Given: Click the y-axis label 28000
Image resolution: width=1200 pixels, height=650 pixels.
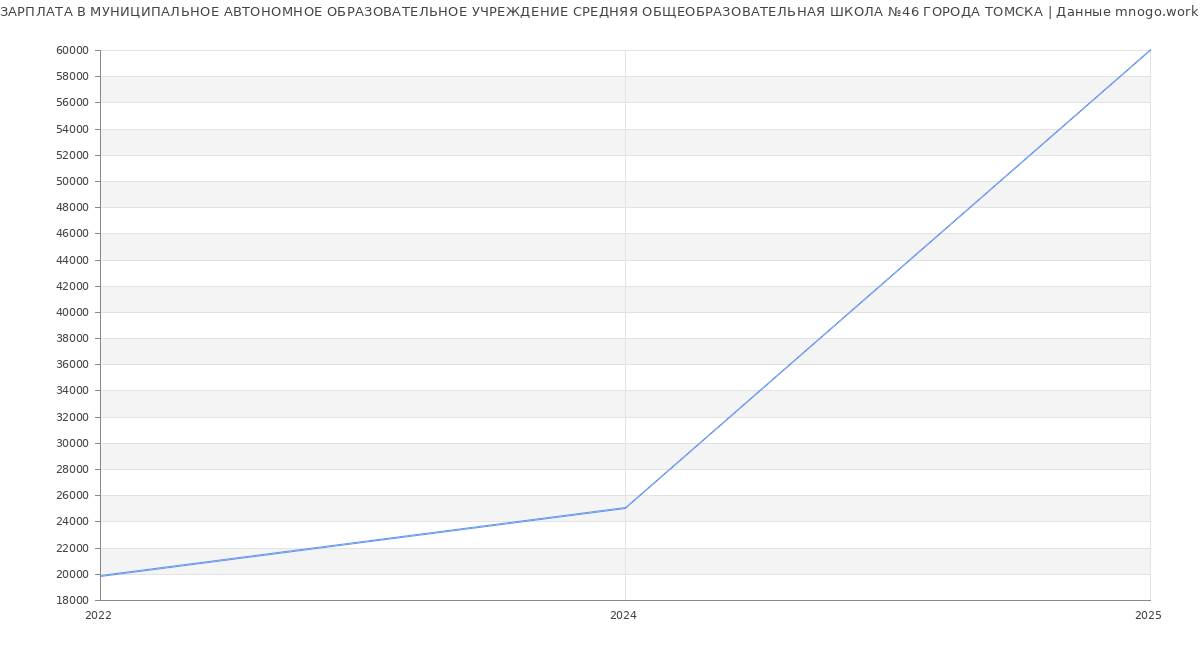Looking at the screenshot, I should (73, 469).
